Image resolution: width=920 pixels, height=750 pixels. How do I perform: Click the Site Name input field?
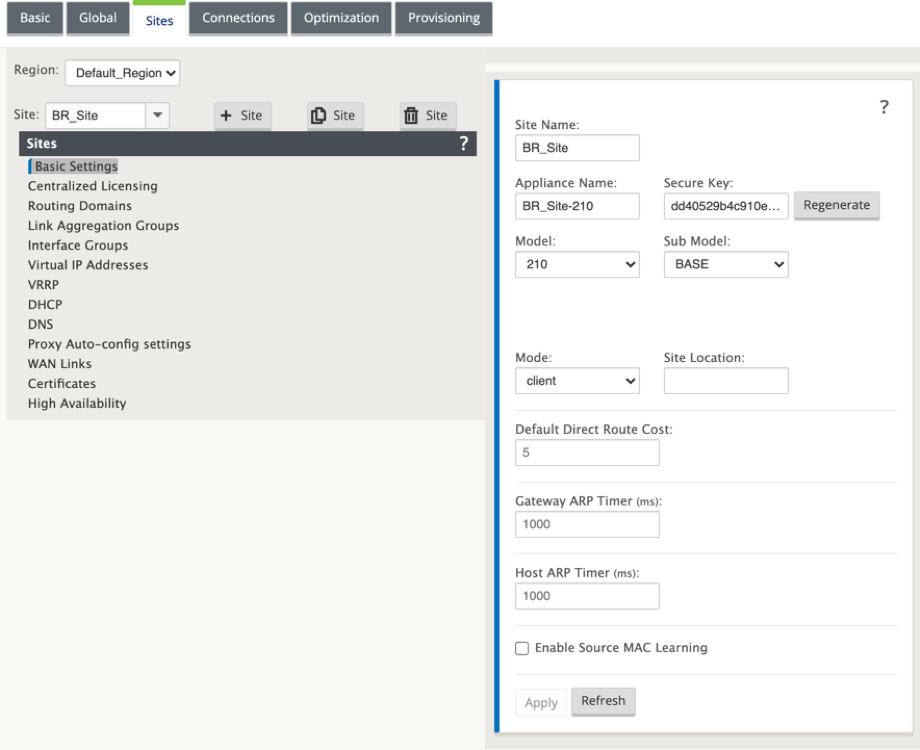[x=577, y=148]
